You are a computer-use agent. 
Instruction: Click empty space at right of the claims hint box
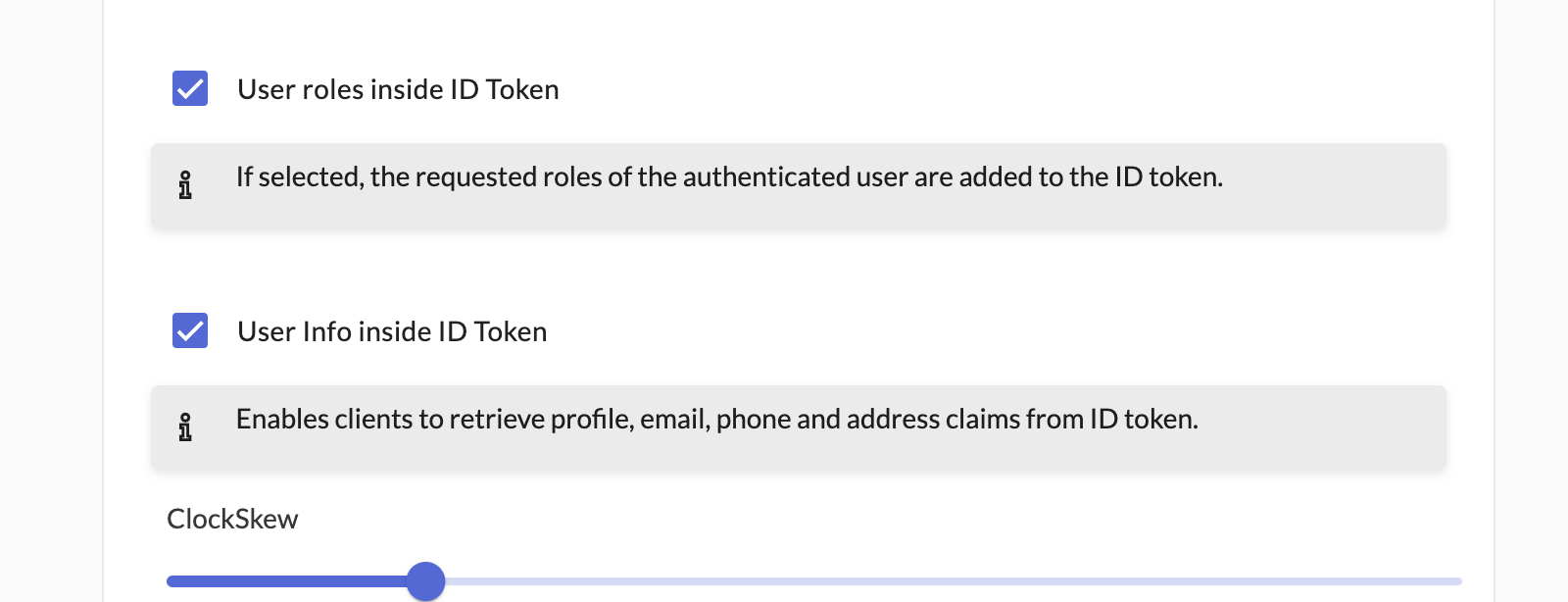click(x=1352, y=428)
